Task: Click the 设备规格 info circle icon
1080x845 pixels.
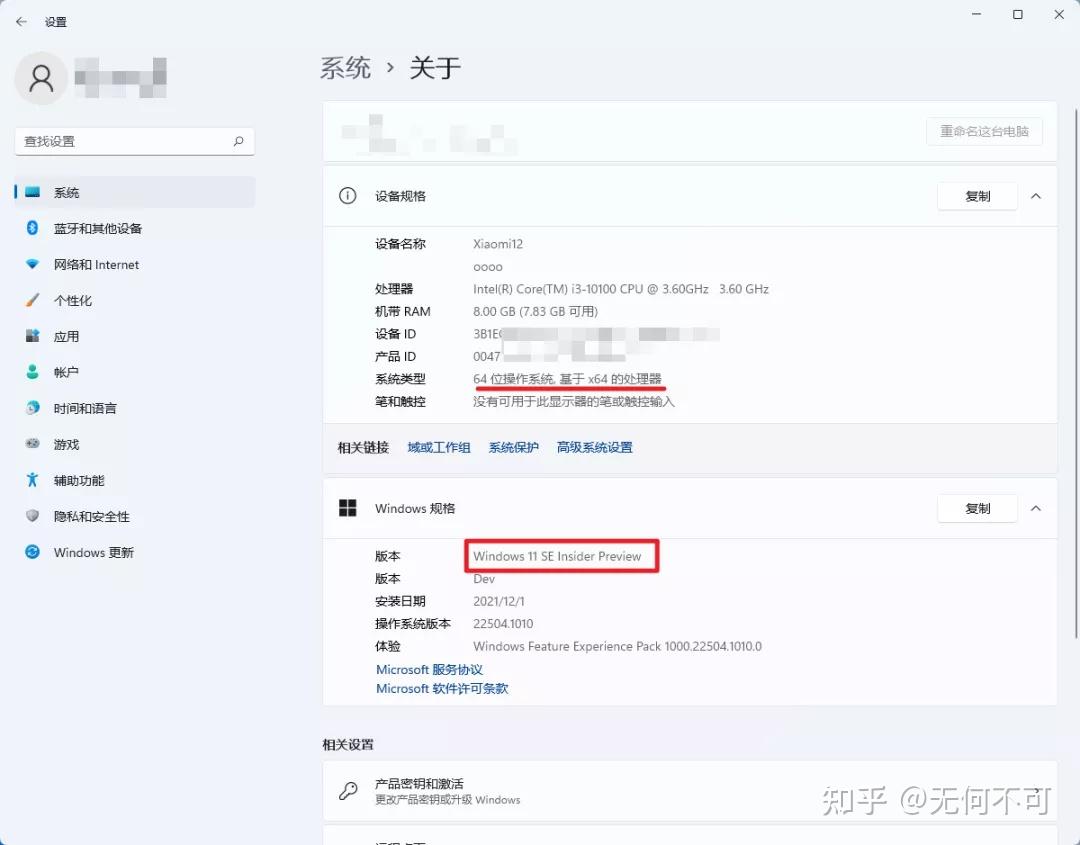Action: point(347,196)
